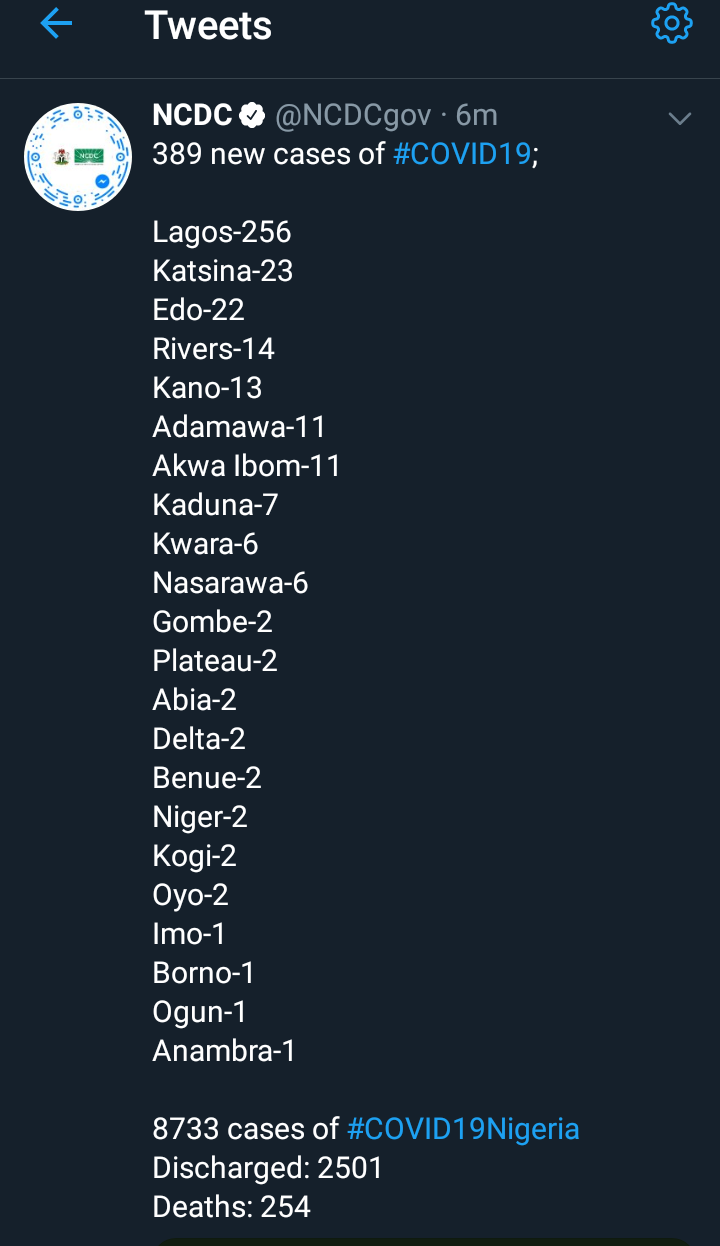
Task: Tap the Deaths: 254 text
Action: coord(232,1207)
